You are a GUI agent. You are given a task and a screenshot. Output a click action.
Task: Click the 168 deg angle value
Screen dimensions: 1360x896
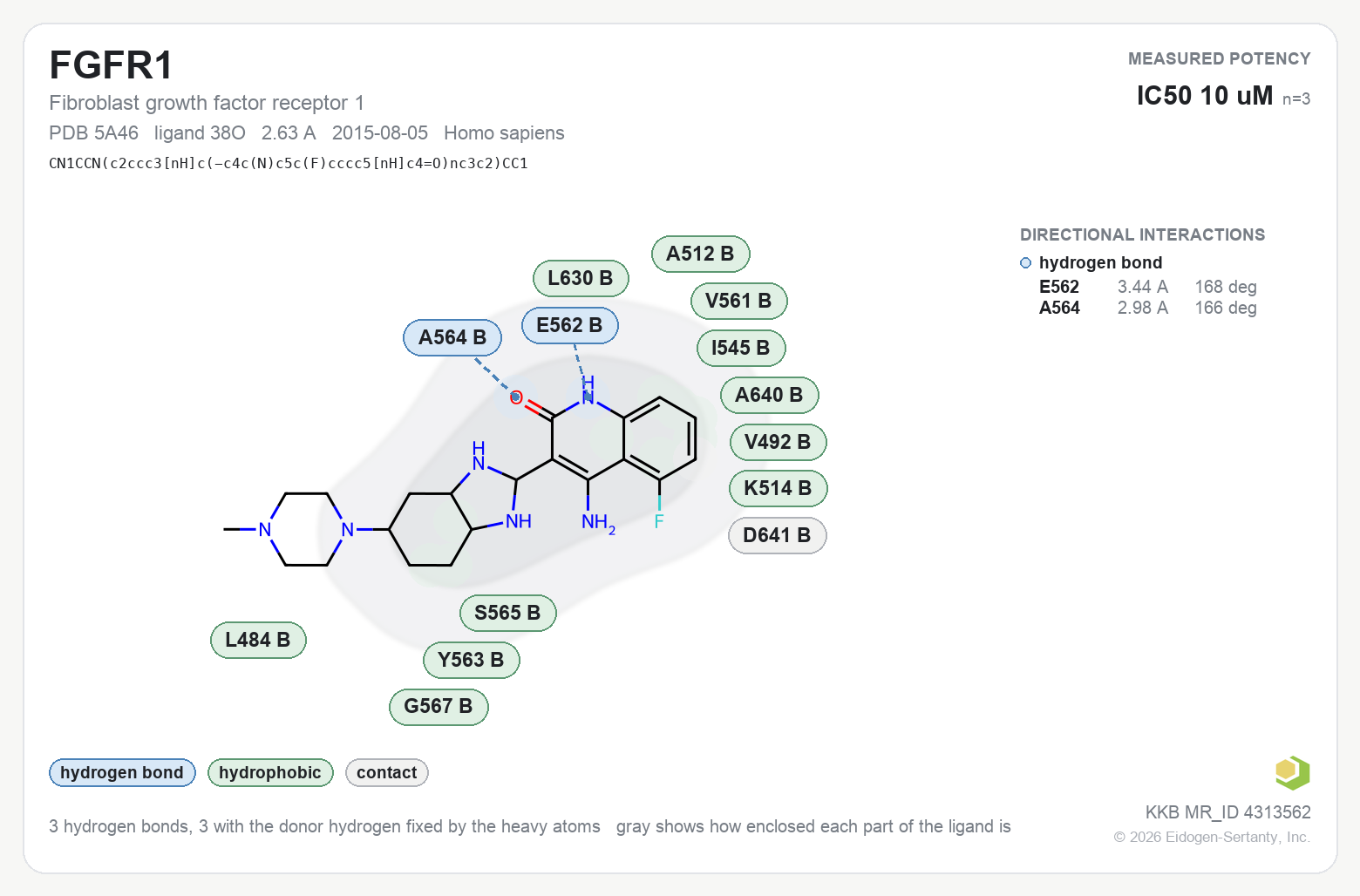(1226, 287)
